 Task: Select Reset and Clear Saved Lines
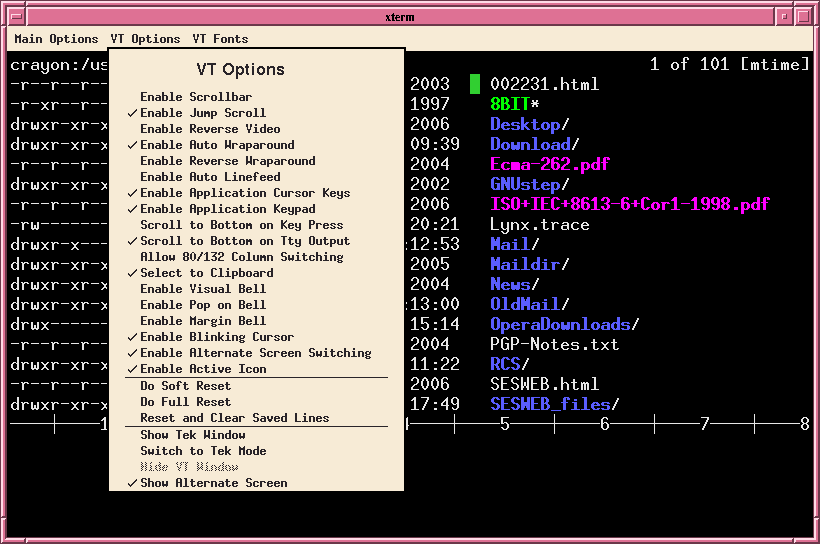pos(234,418)
